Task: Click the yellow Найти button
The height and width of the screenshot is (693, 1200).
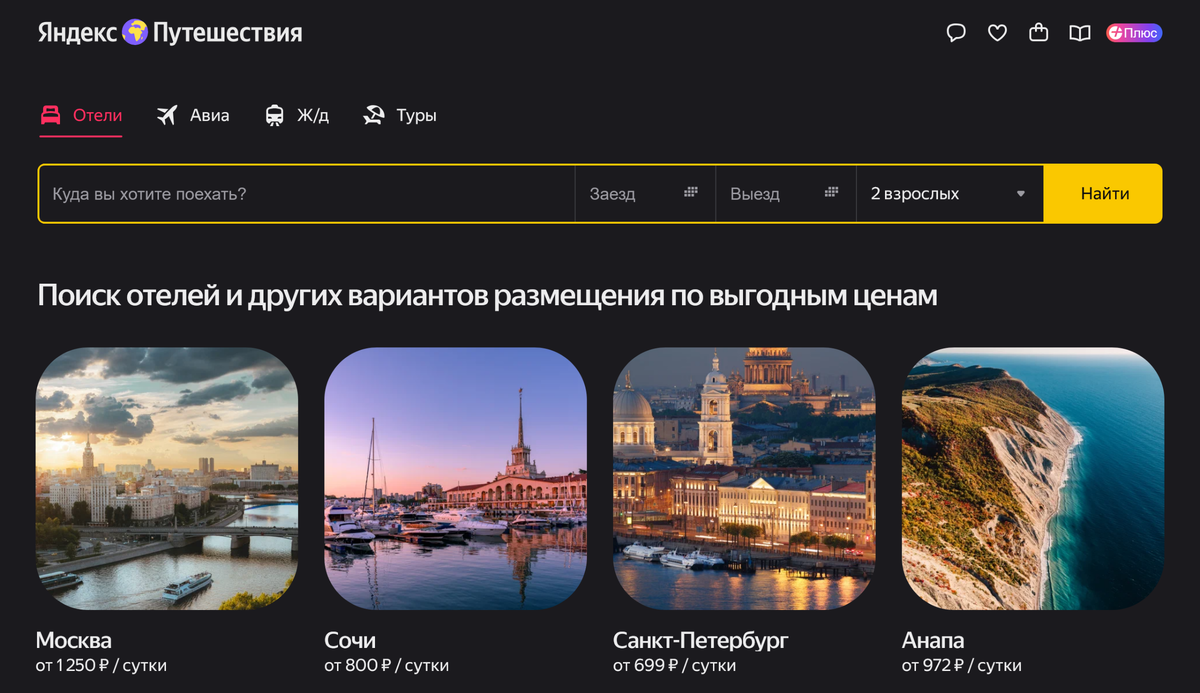Action: point(1104,194)
